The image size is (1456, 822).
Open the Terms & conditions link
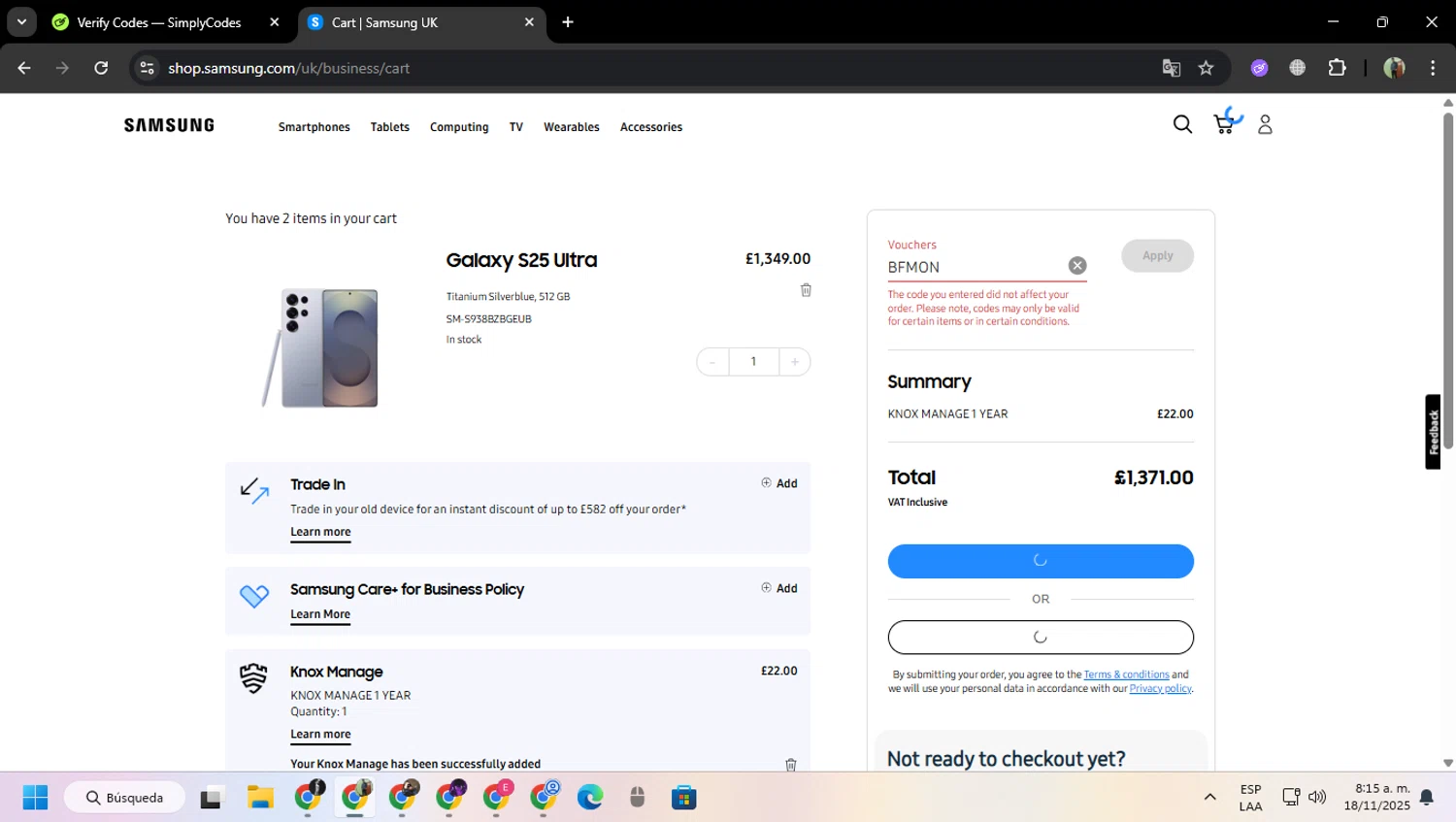click(x=1126, y=674)
